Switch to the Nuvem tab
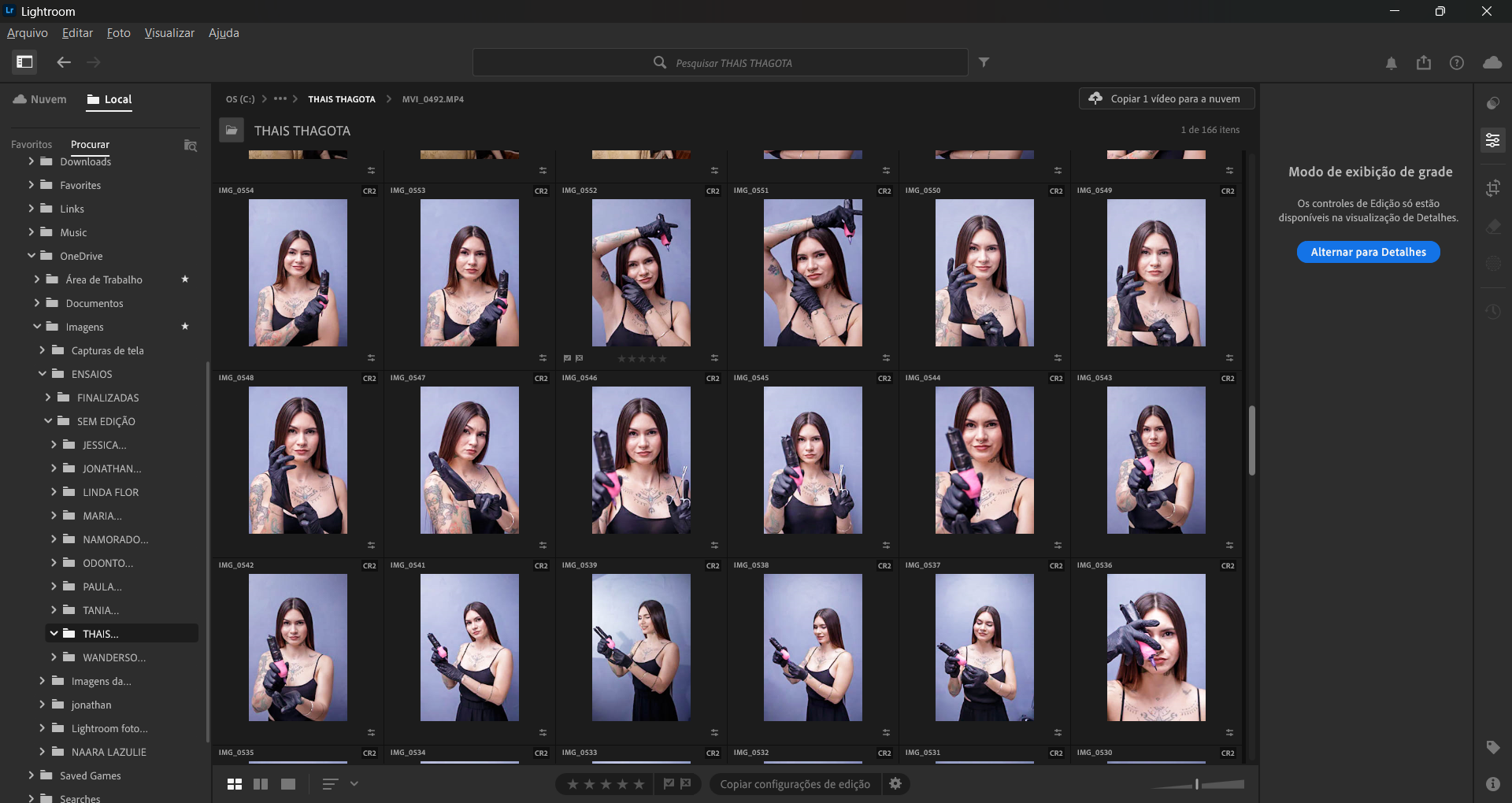The image size is (1512, 803). click(x=40, y=99)
